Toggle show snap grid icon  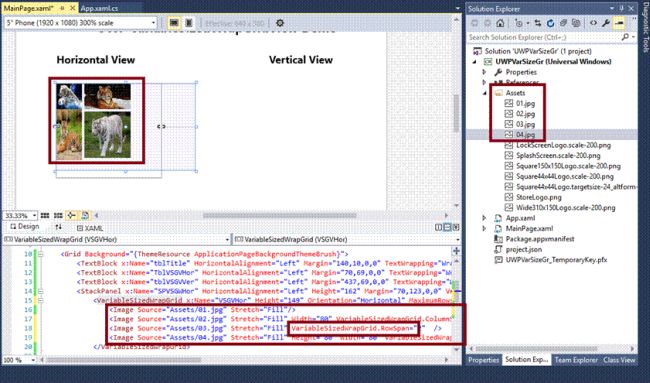click(x=45, y=216)
